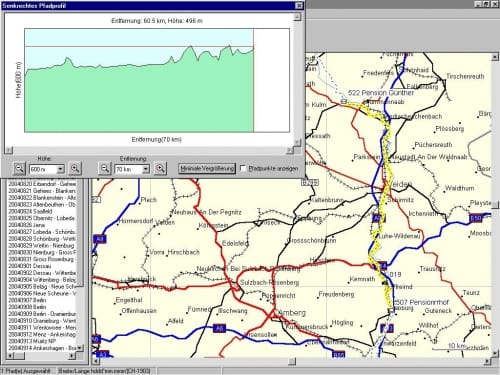Click the Waldthurn label on map
Screen dimensions: 500x375
pyautogui.click(x=459, y=188)
